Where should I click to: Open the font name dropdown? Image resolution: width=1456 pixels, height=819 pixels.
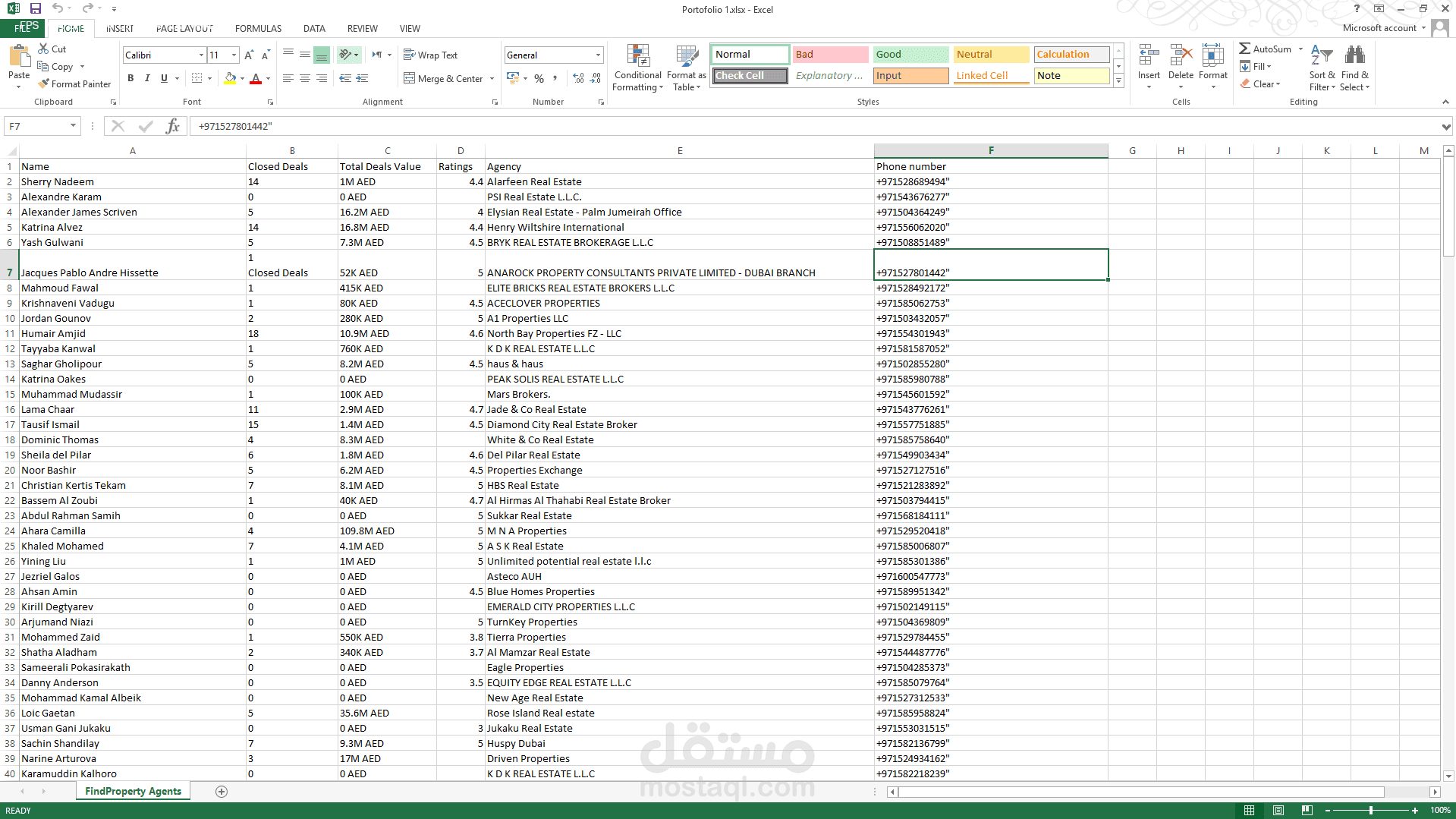tap(201, 55)
